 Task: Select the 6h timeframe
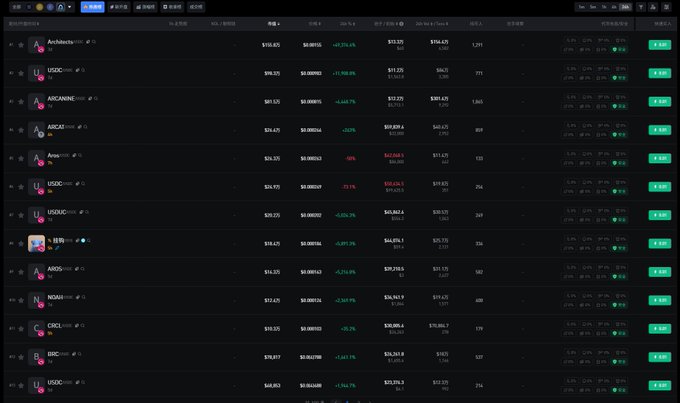point(614,7)
